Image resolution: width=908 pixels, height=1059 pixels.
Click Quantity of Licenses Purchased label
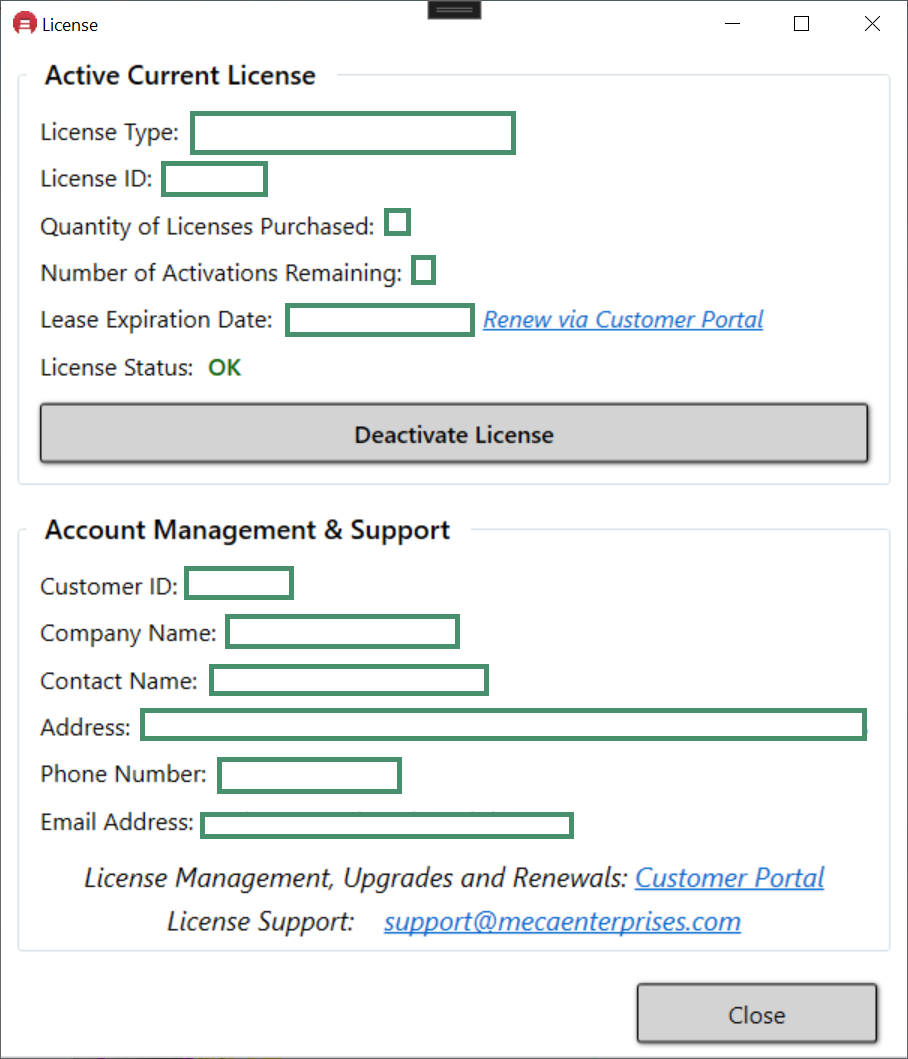(207, 226)
